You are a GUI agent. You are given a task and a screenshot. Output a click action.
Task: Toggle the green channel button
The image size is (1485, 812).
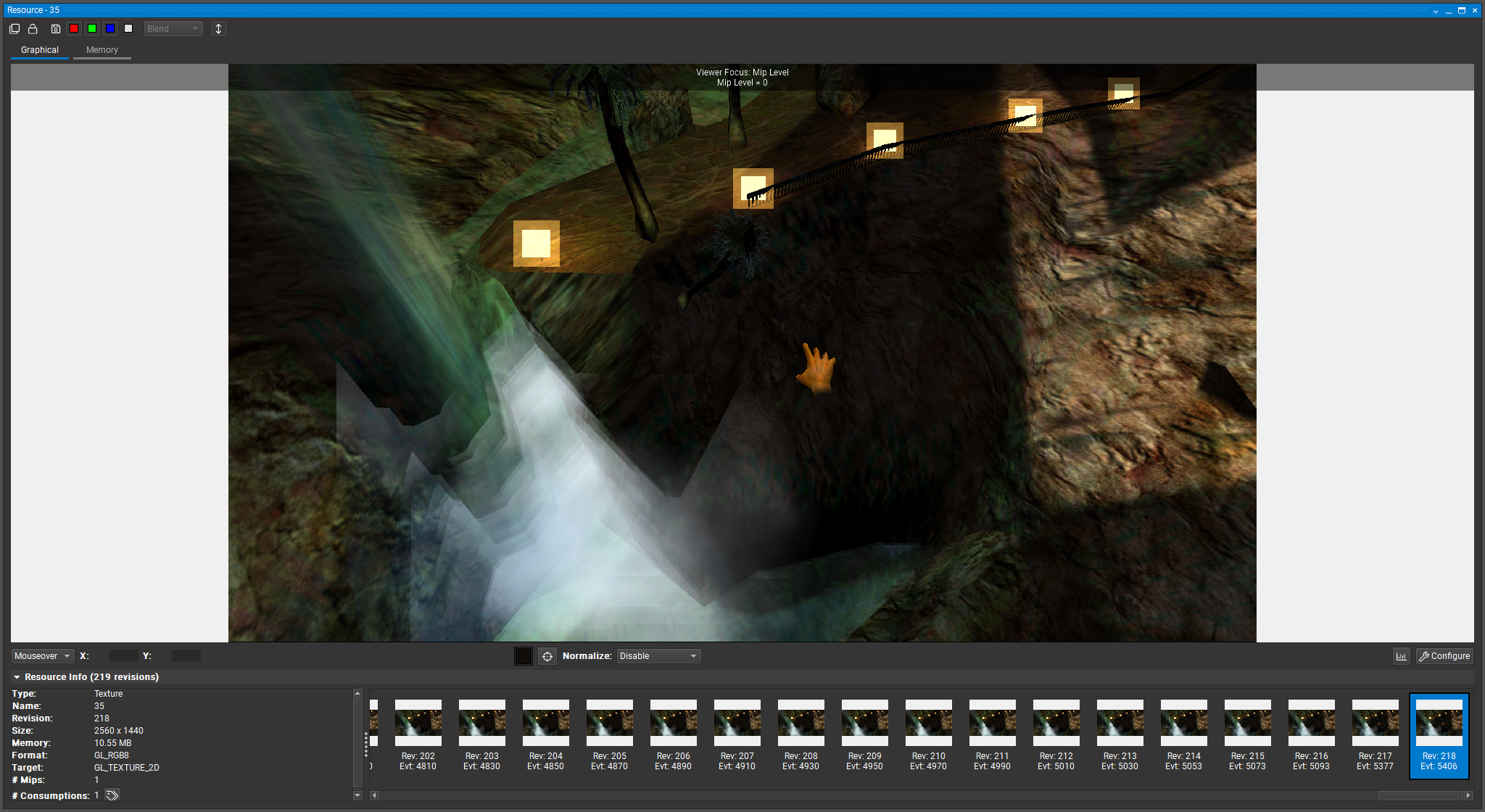click(92, 28)
